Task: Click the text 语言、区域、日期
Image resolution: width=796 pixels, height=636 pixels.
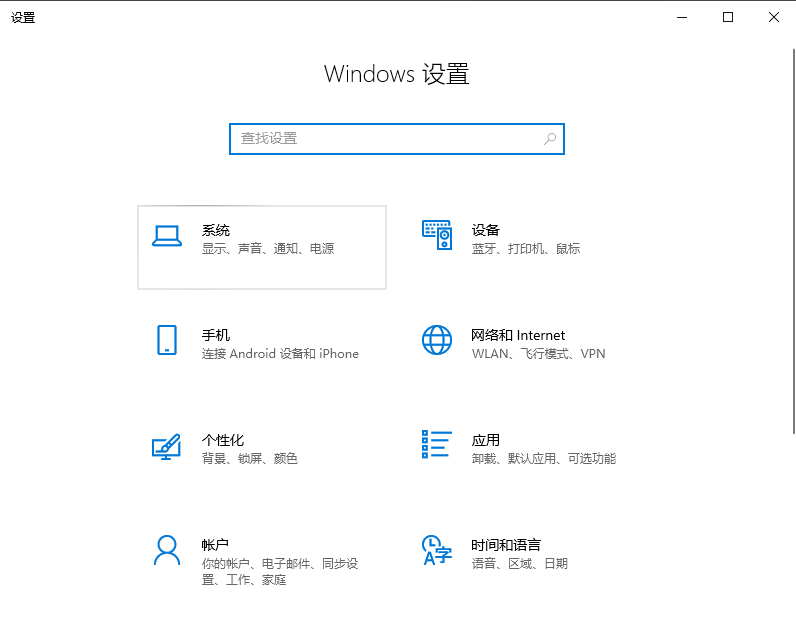Action: [x=520, y=564]
